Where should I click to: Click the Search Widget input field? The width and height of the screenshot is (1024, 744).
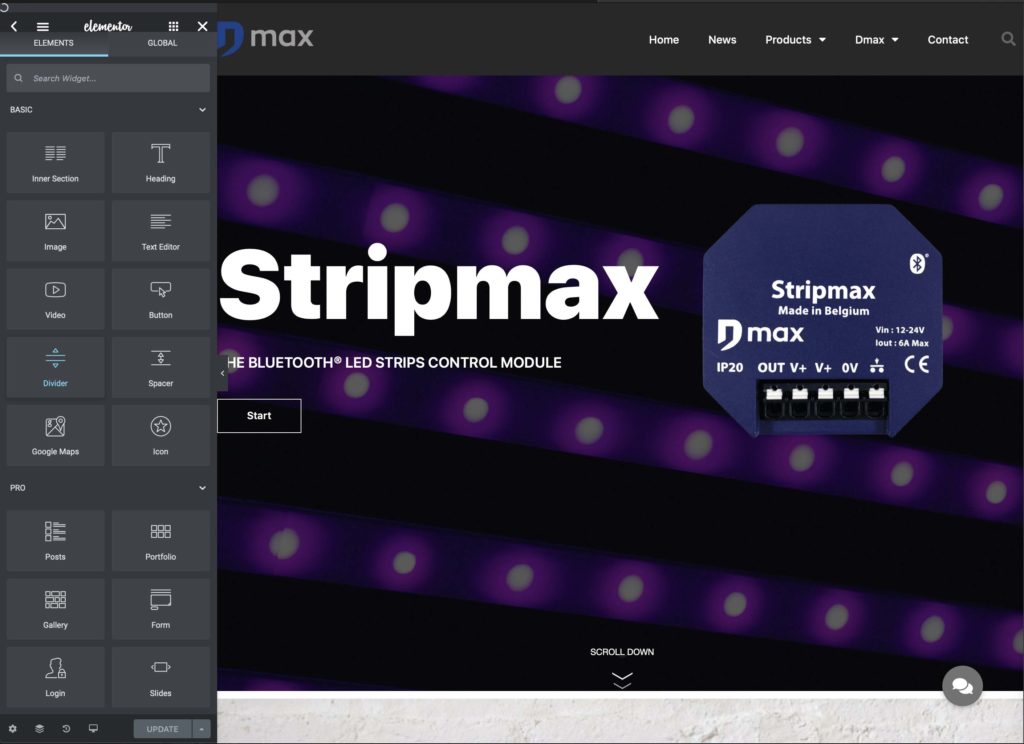(x=108, y=78)
